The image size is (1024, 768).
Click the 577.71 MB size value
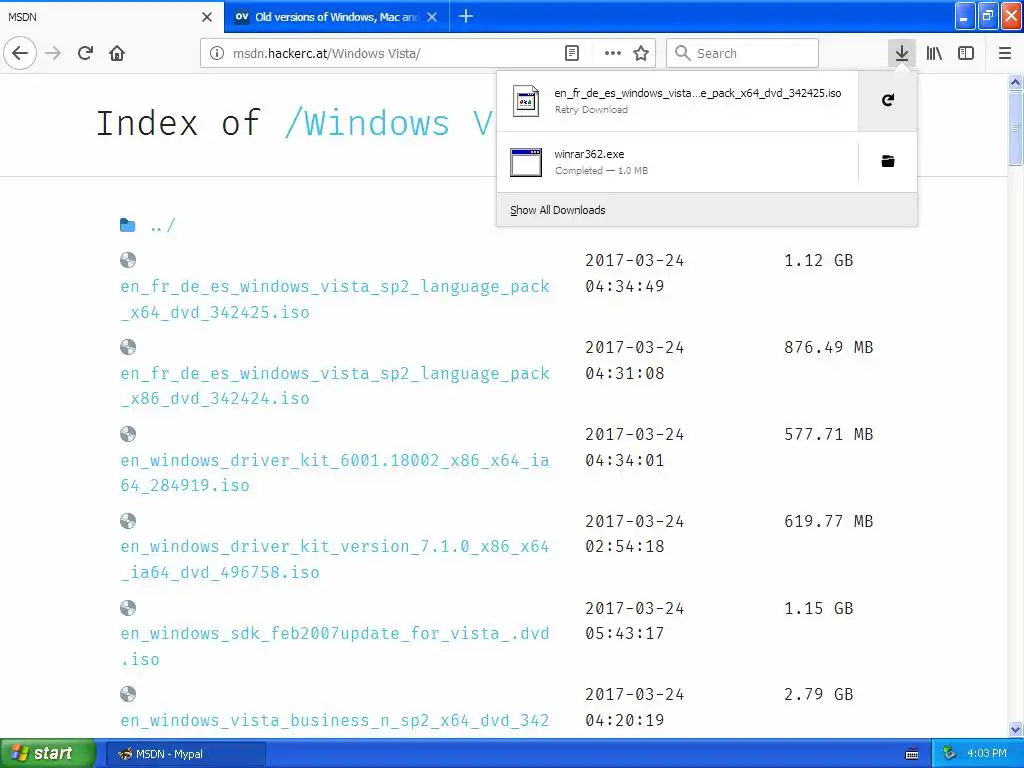tap(829, 434)
